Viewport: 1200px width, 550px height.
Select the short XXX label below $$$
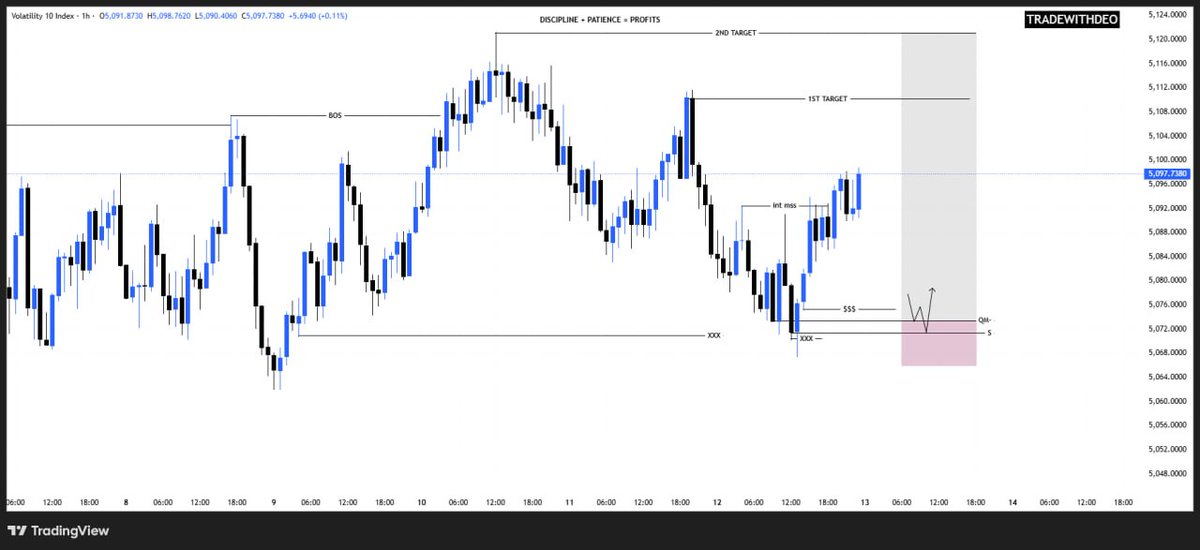click(806, 340)
